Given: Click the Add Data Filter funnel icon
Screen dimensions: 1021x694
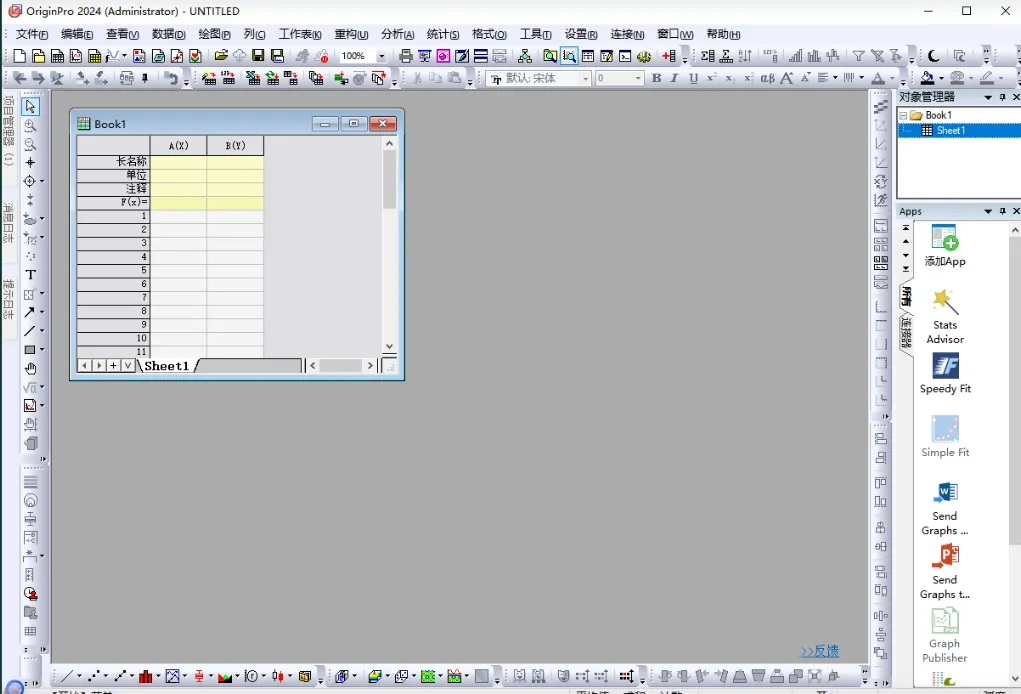Looking at the screenshot, I should [859, 56].
